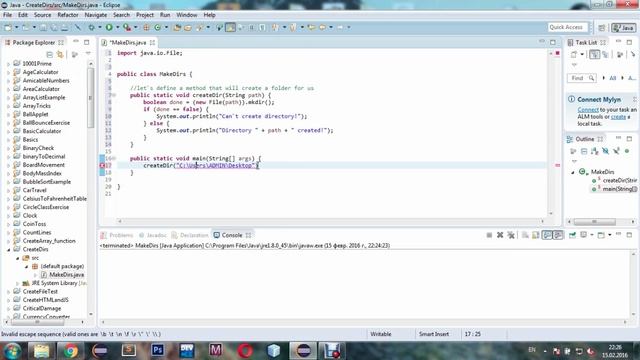Open the Source menu

point(42,15)
